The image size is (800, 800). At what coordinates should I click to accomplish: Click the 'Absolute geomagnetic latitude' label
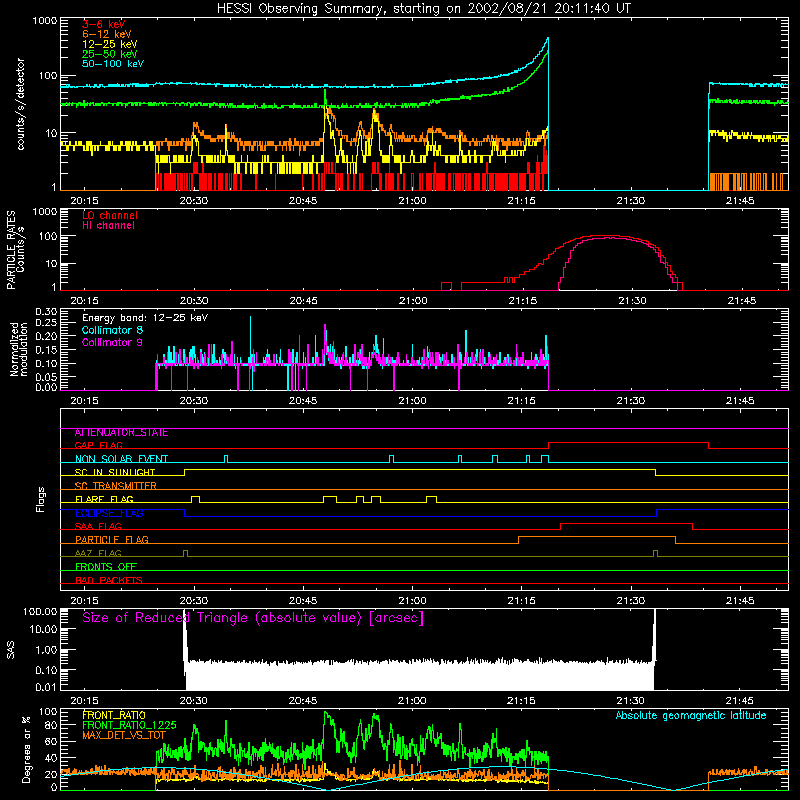click(x=691, y=716)
